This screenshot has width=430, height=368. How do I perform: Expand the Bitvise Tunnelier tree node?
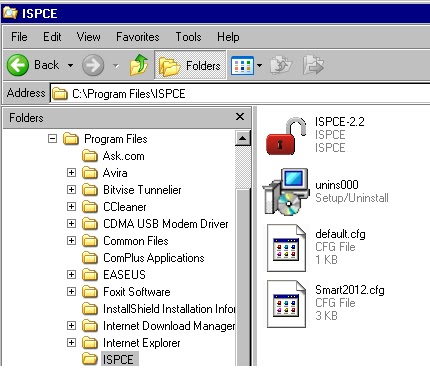pyautogui.click(x=71, y=189)
